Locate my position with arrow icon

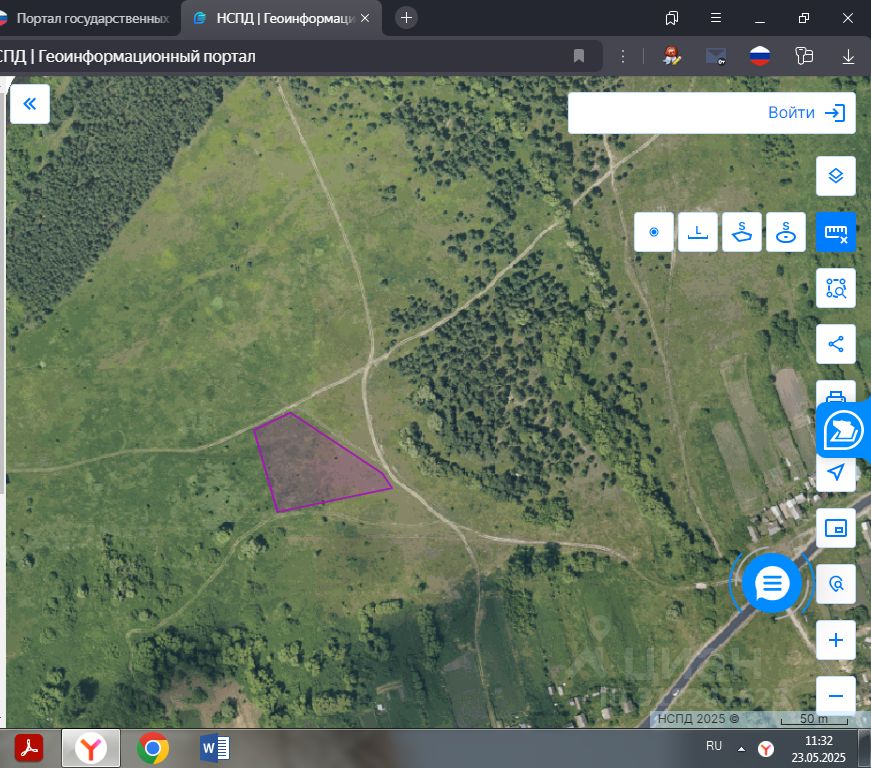point(835,474)
